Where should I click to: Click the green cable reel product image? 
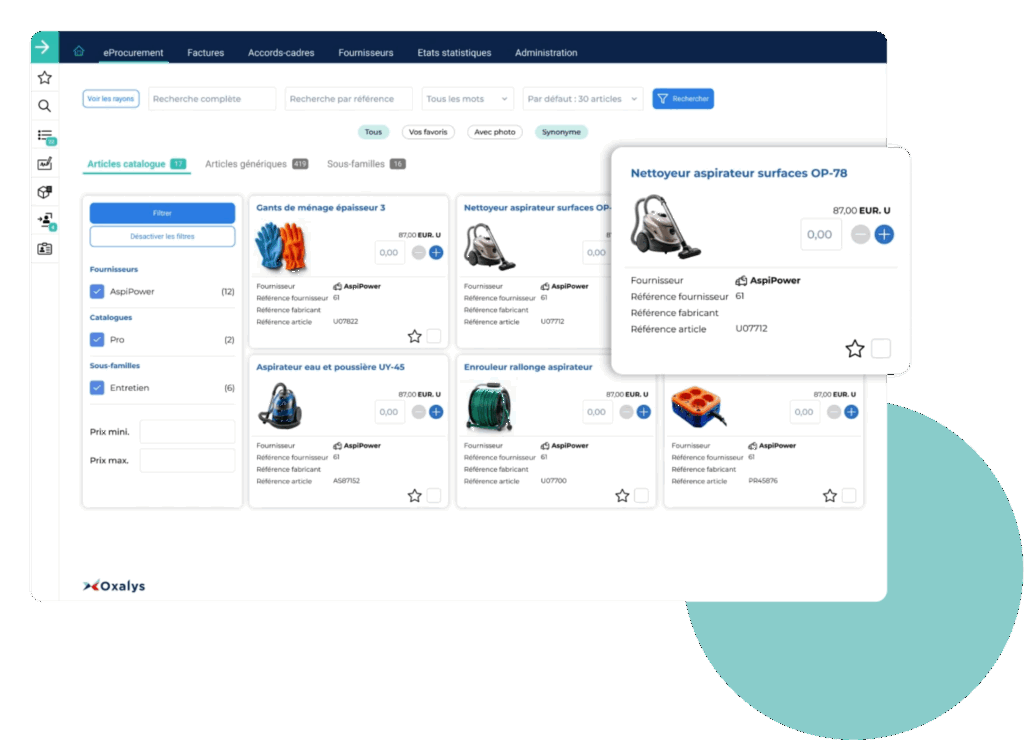click(490, 407)
